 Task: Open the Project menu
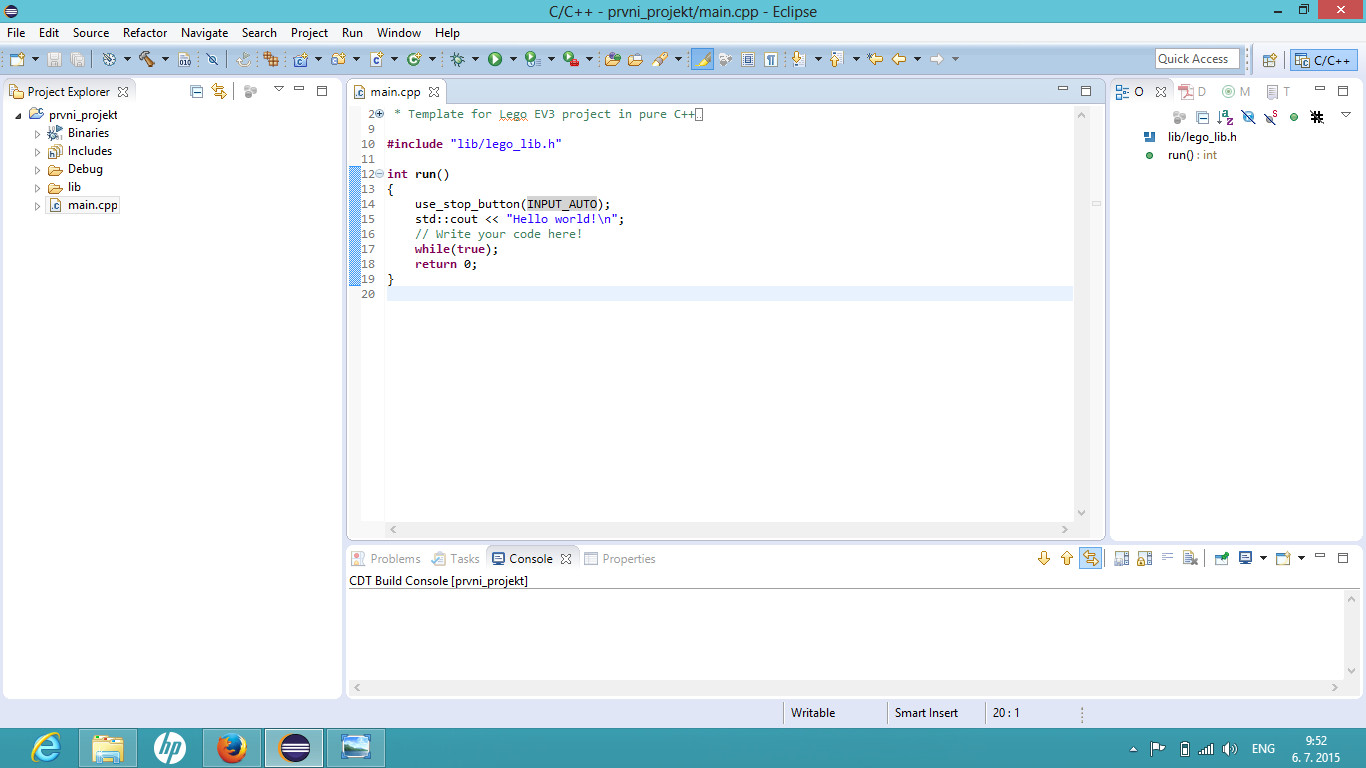point(309,33)
